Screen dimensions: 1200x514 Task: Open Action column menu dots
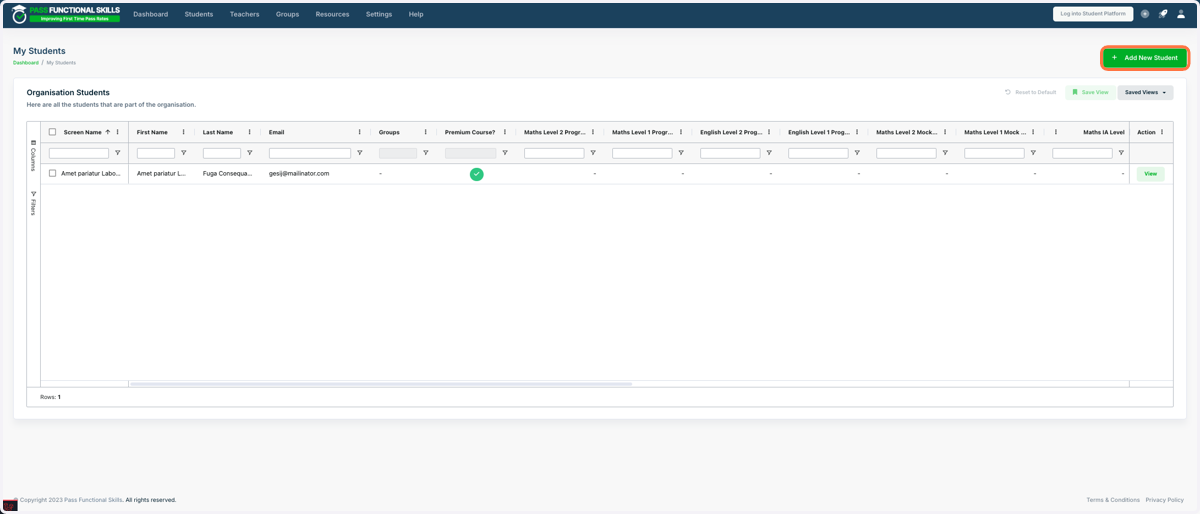[x=1162, y=132]
